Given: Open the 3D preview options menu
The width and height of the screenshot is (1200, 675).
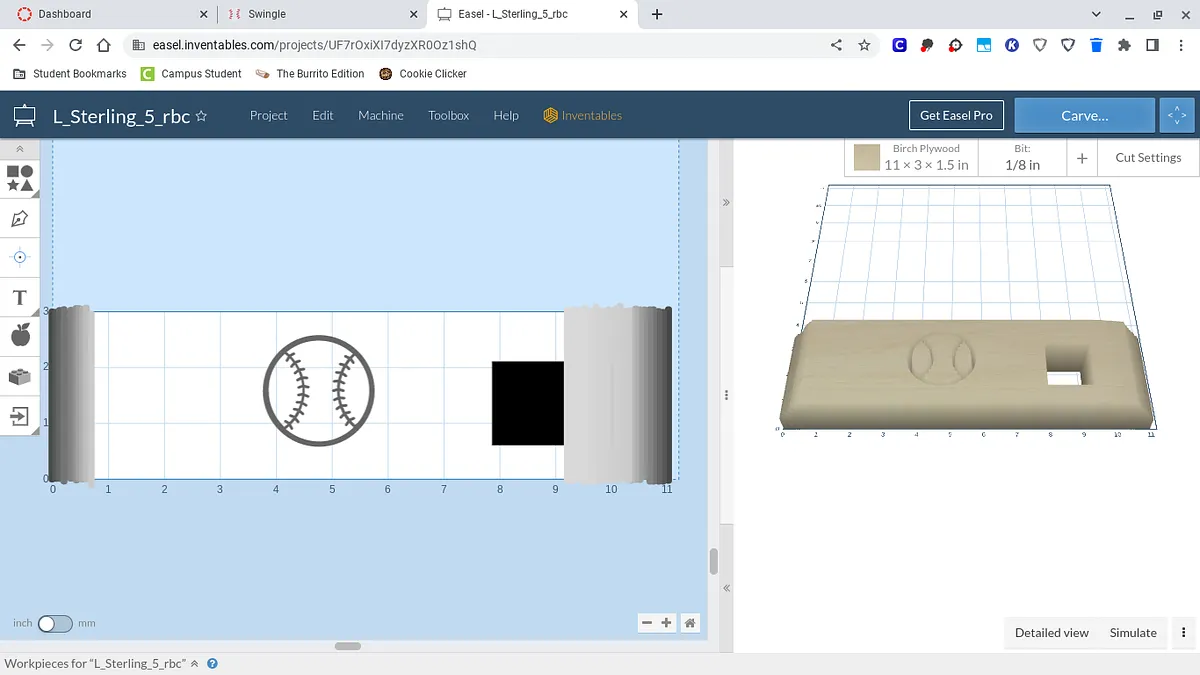Looking at the screenshot, I should pos(1184,633).
